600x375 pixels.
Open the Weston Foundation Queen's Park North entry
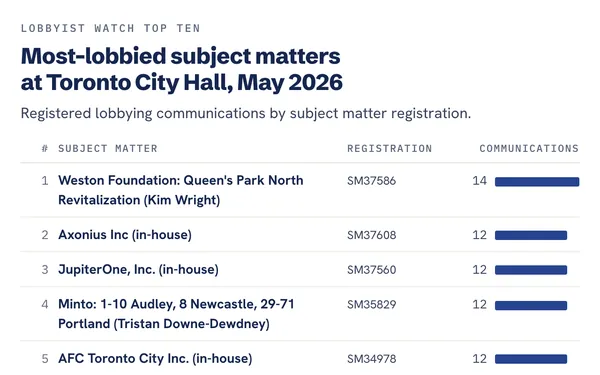click(181, 190)
